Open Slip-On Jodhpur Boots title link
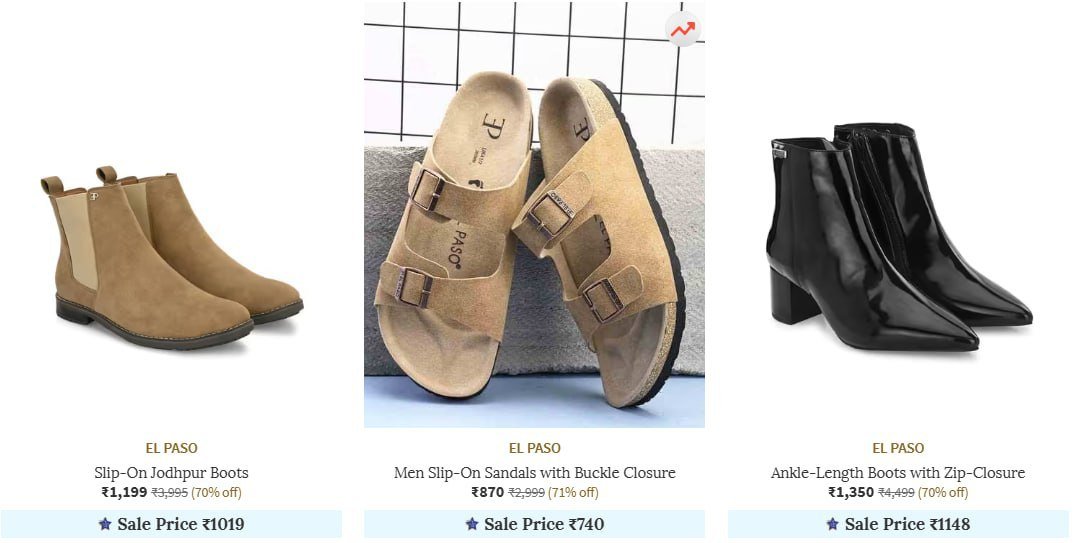The width and height of the screenshot is (1075, 543). (171, 473)
